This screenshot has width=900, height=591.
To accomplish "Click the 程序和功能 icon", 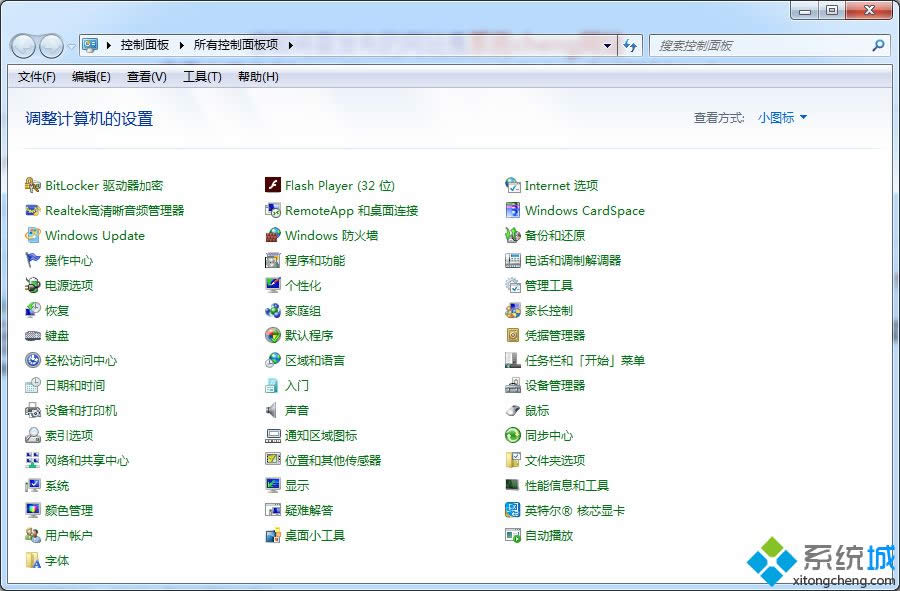I will tap(273, 260).
